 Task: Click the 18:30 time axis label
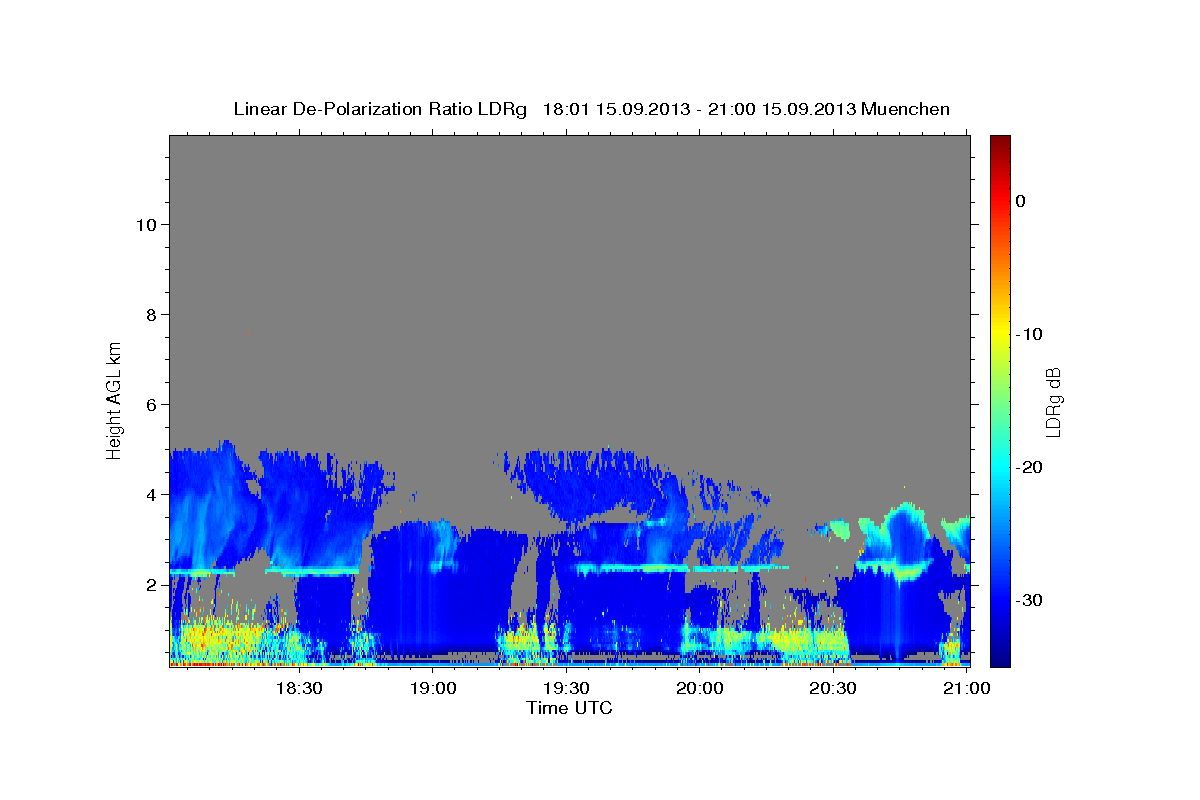[298, 688]
